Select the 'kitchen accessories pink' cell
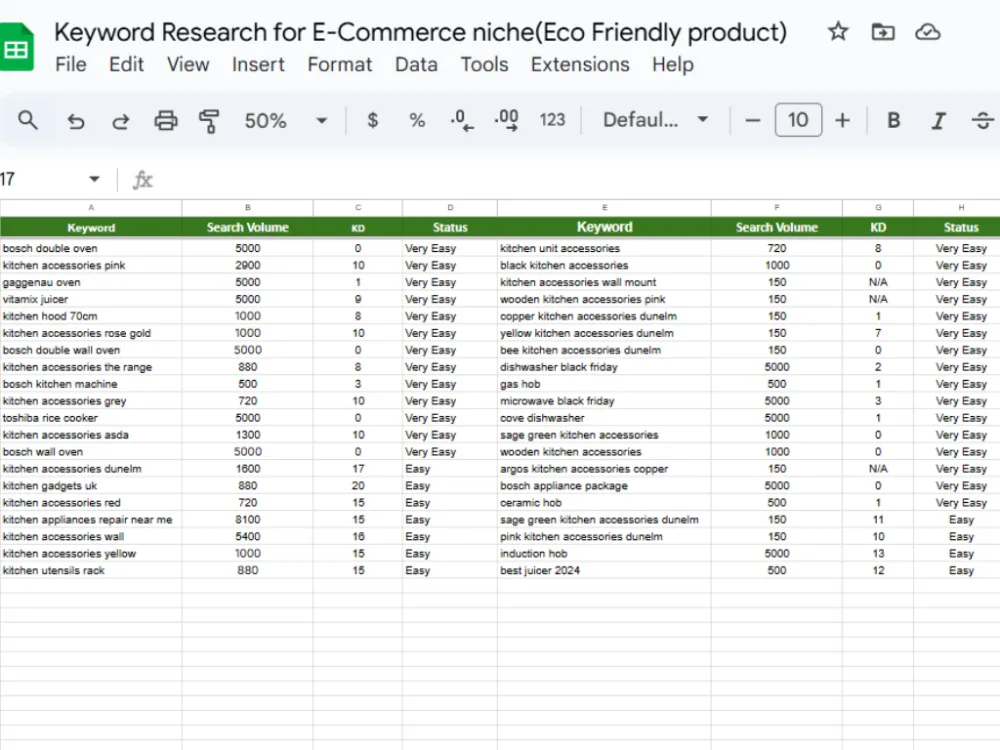The height and width of the screenshot is (750, 1000). pos(91,265)
